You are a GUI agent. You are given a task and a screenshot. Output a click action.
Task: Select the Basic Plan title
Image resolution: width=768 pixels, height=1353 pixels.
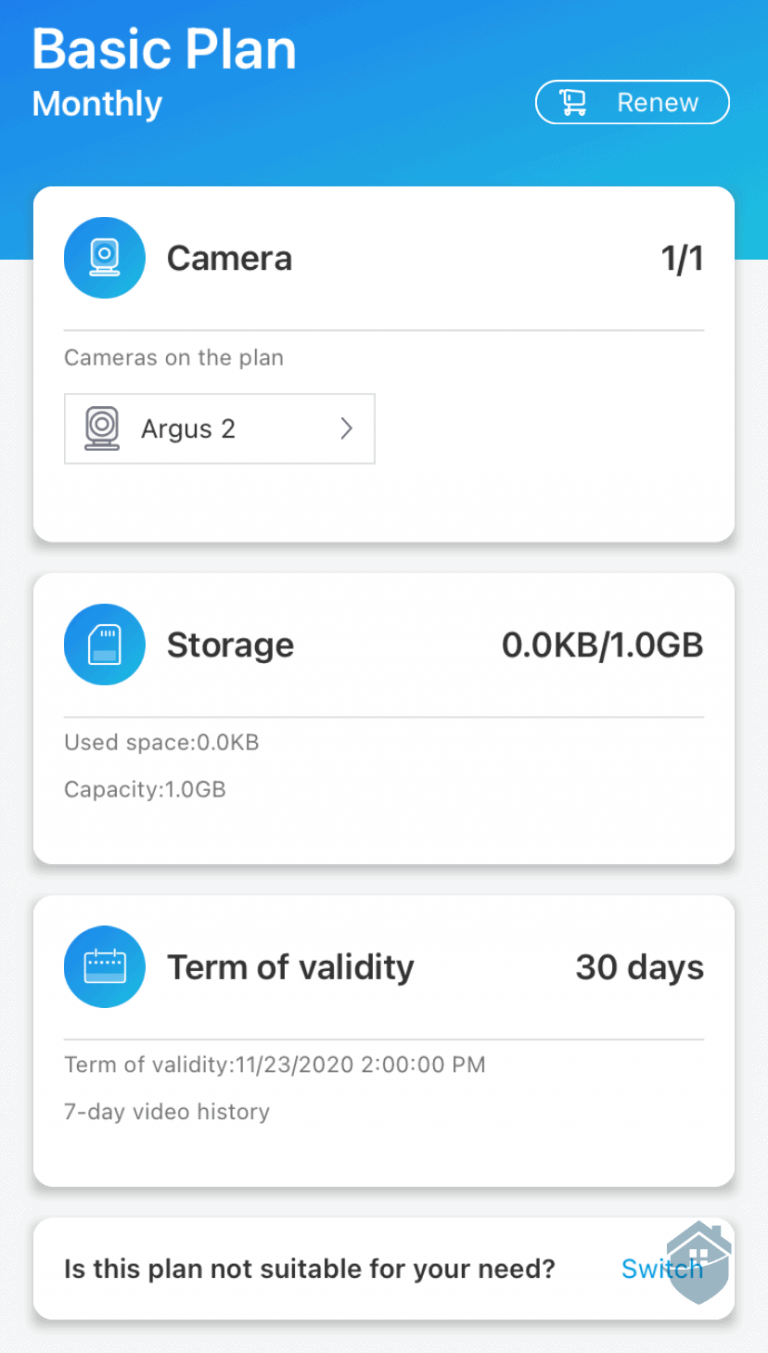pos(164,49)
